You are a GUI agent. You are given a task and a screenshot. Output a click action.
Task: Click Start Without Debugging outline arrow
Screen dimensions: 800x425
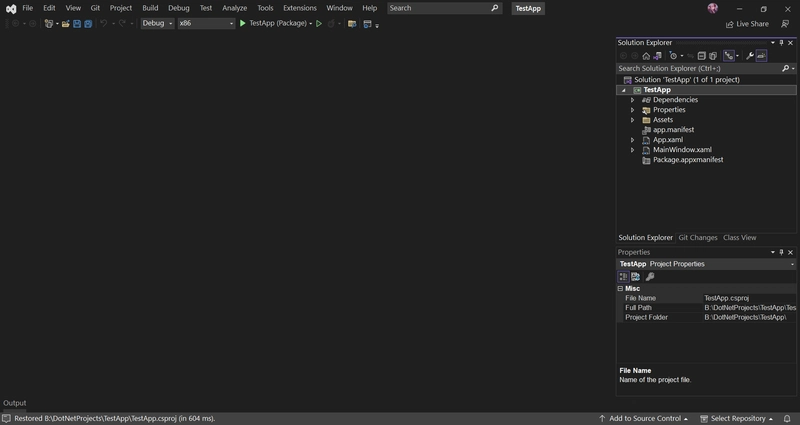(x=319, y=23)
